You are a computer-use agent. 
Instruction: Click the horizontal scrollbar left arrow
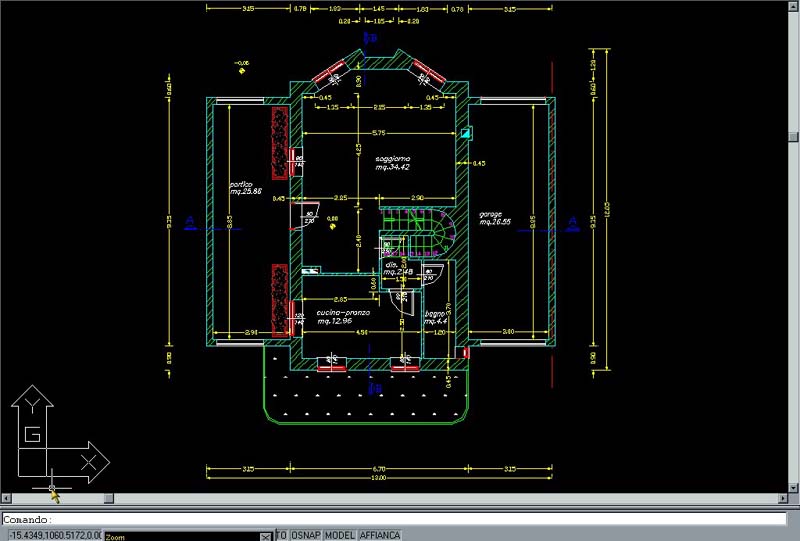7,498
